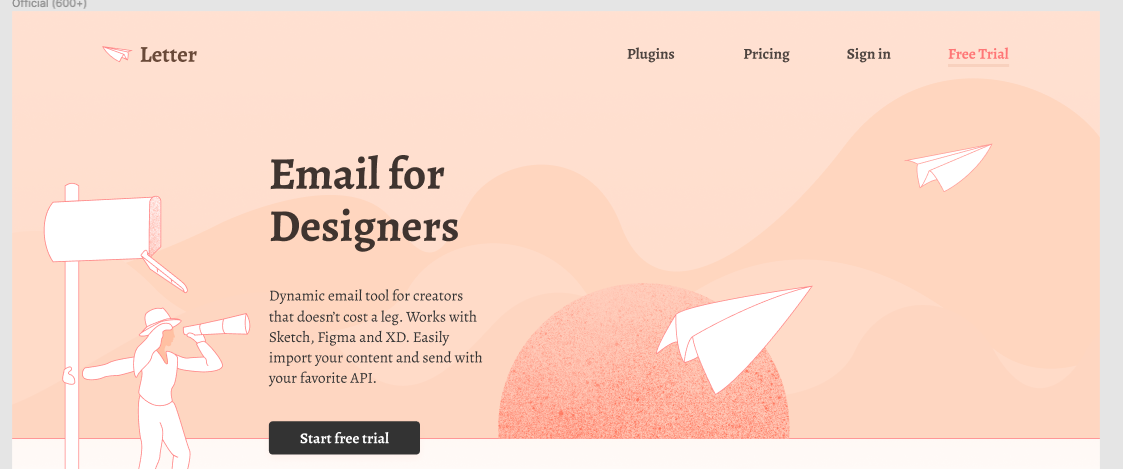Click the Sign in link
Image resolution: width=1123 pixels, height=469 pixels.
[x=869, y=54]
